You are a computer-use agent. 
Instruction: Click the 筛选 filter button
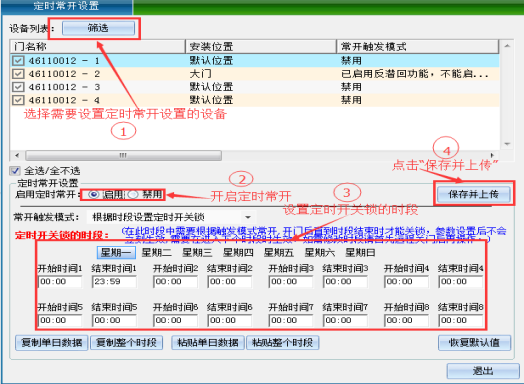(x=98, y=28)
